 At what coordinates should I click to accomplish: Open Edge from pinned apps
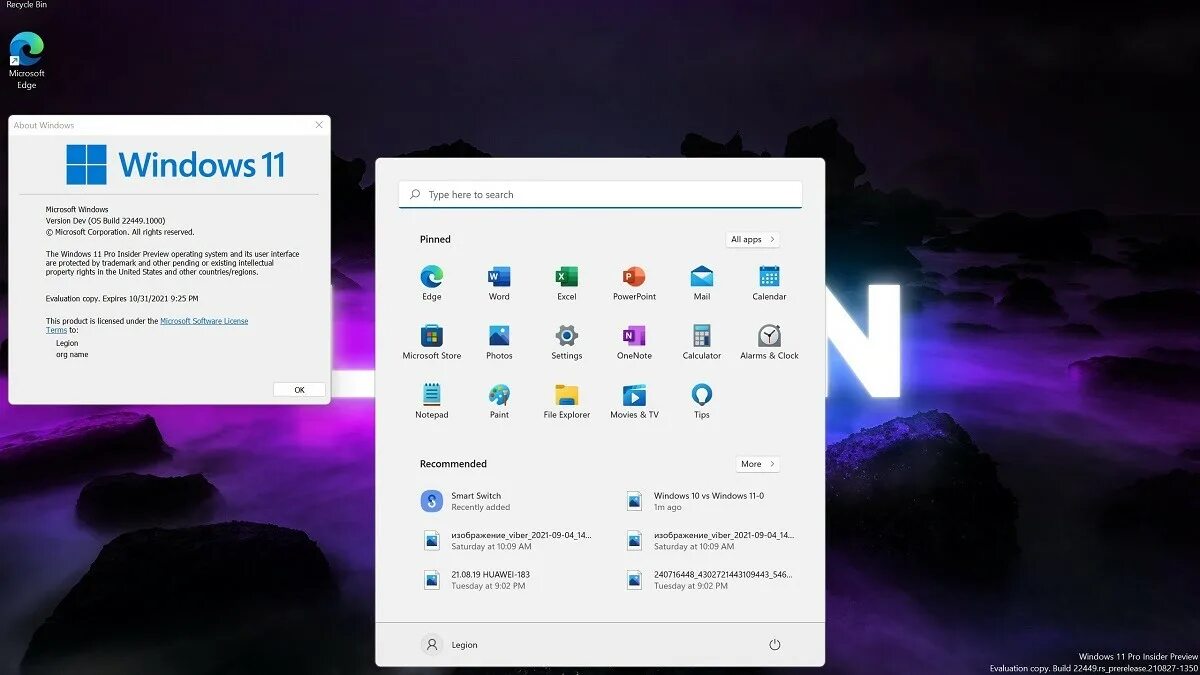pyautogui.click(x=431, y=283)
